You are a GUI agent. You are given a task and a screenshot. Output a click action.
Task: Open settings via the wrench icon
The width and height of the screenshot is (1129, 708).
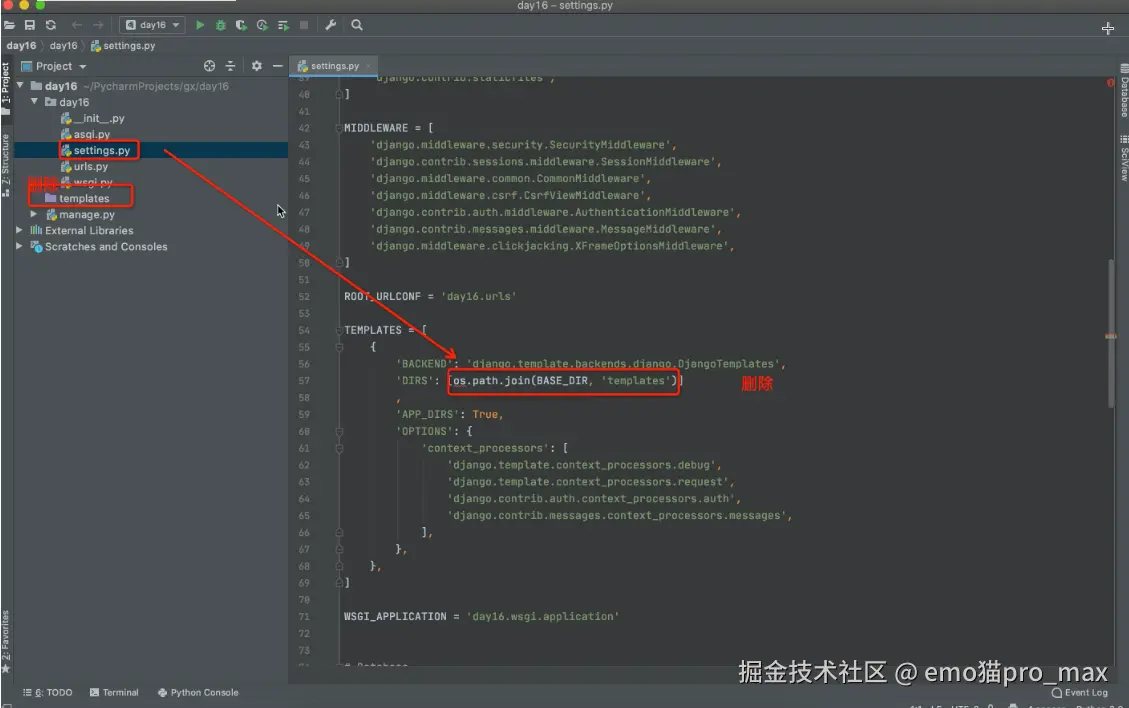pos(330,25)
